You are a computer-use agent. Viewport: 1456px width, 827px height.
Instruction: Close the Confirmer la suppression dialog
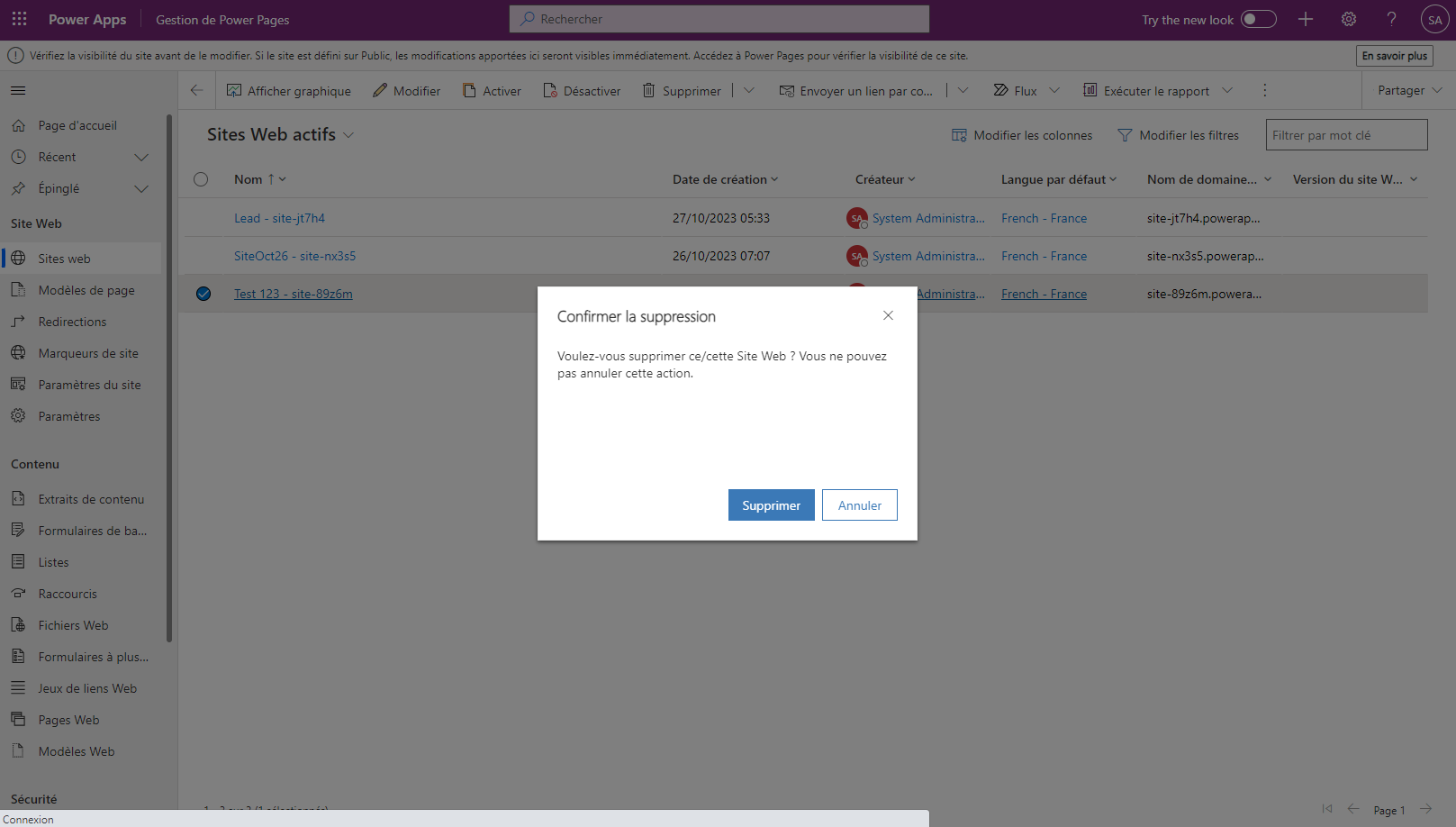[888, 315]
